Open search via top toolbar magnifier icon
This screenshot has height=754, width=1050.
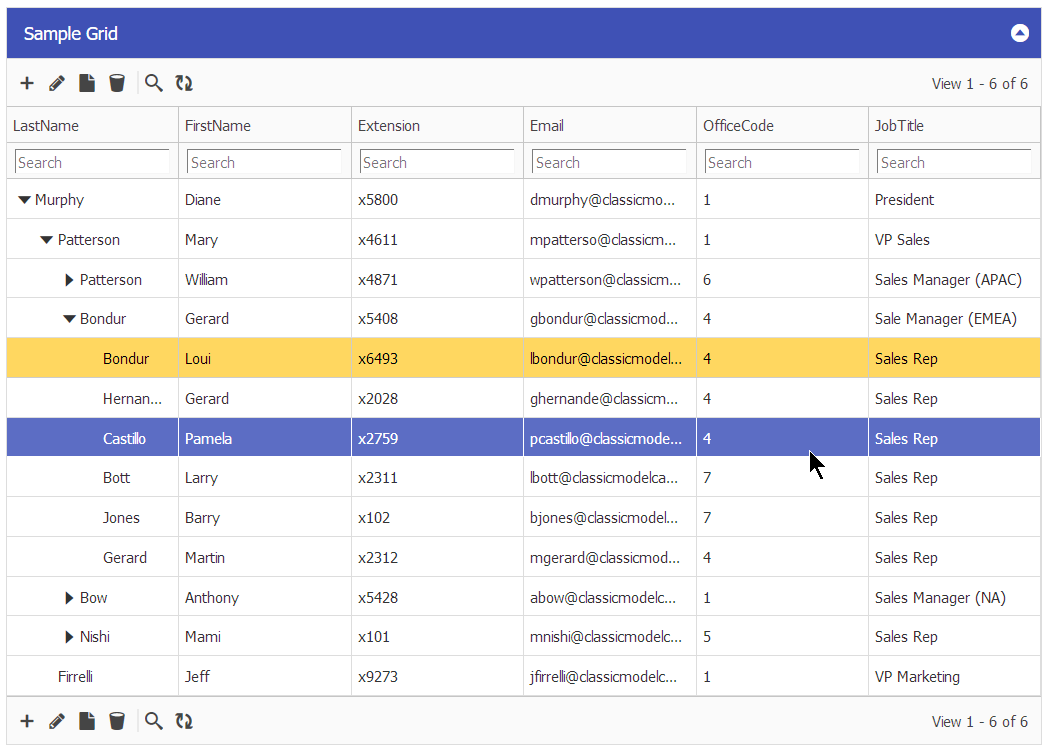(153, 83)
